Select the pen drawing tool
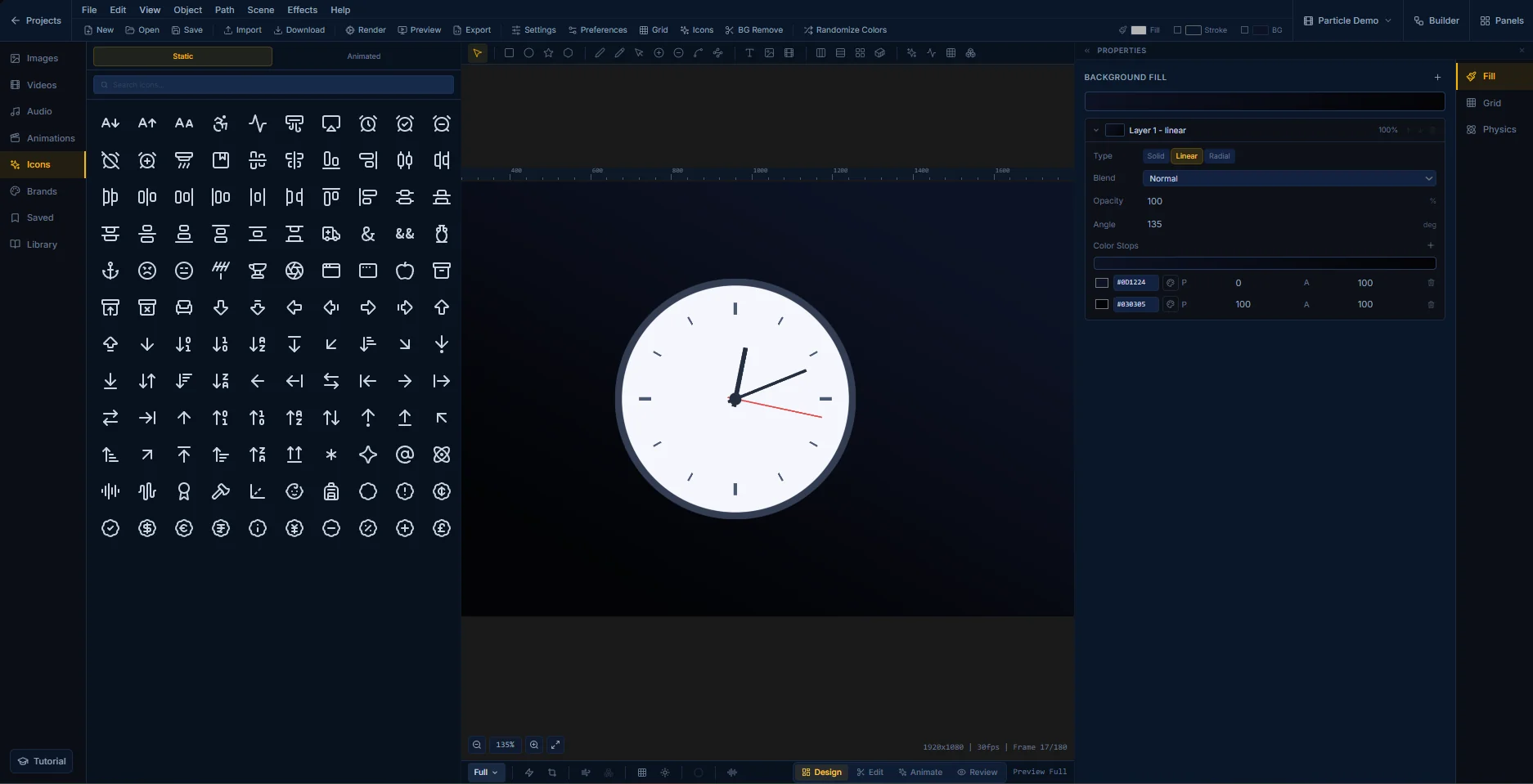 pos(600,53)
